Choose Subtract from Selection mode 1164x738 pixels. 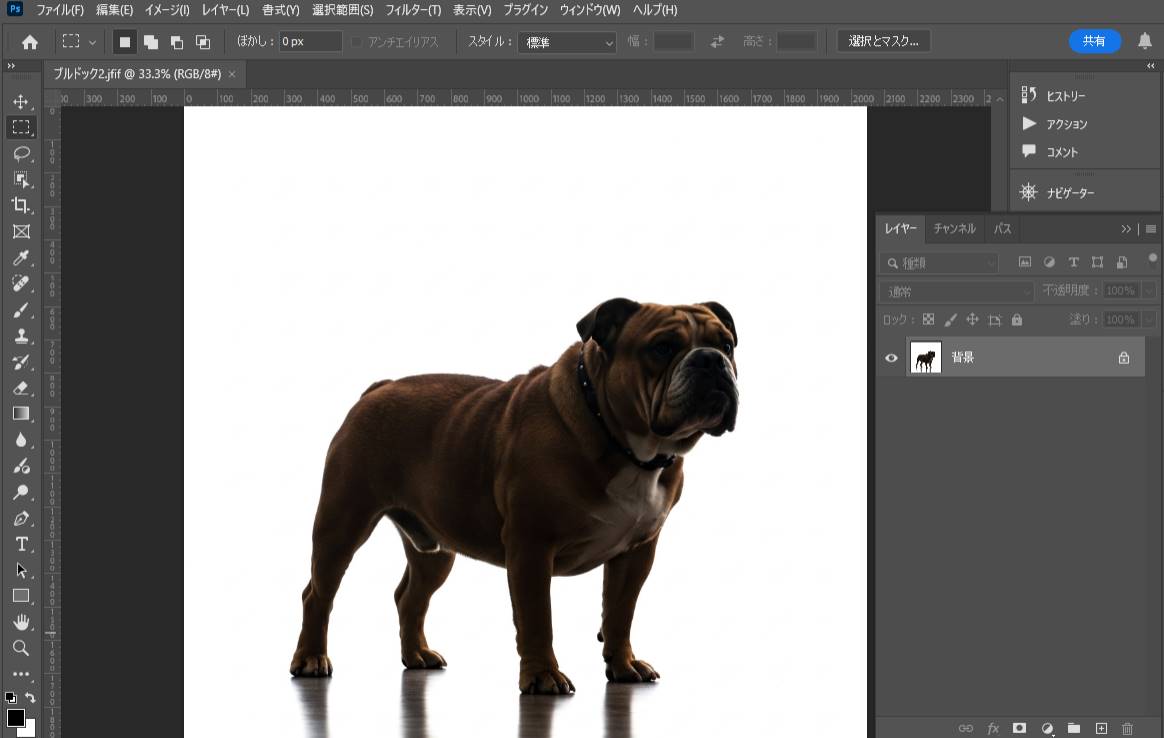[x=177, y=42]
